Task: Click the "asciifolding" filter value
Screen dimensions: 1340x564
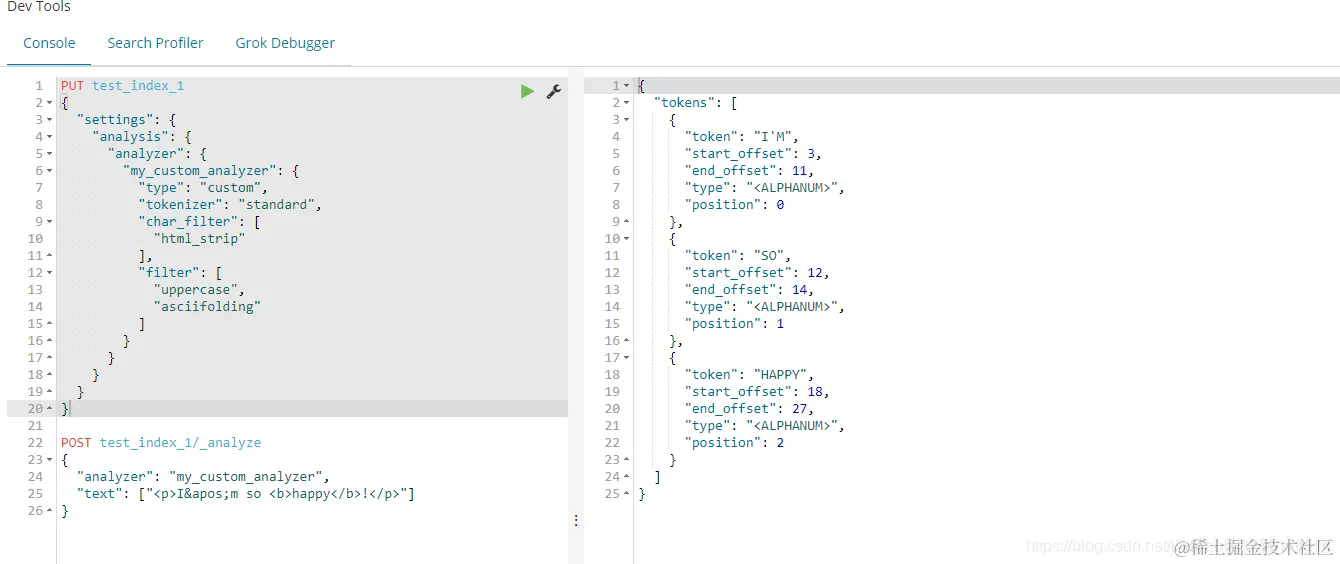Action: (x=208, y=307)
